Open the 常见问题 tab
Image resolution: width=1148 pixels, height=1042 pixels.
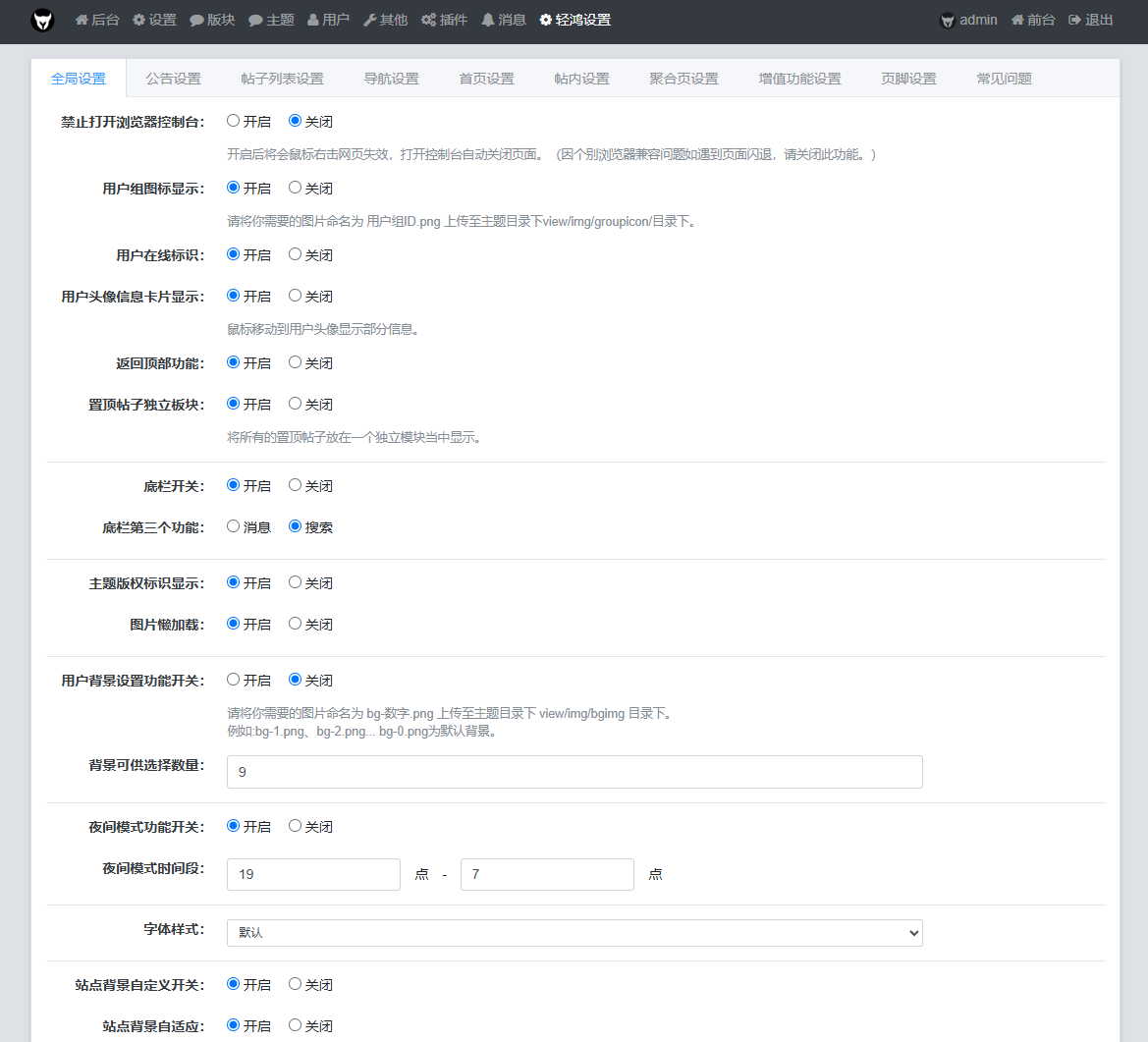(x=1004, y=79)
